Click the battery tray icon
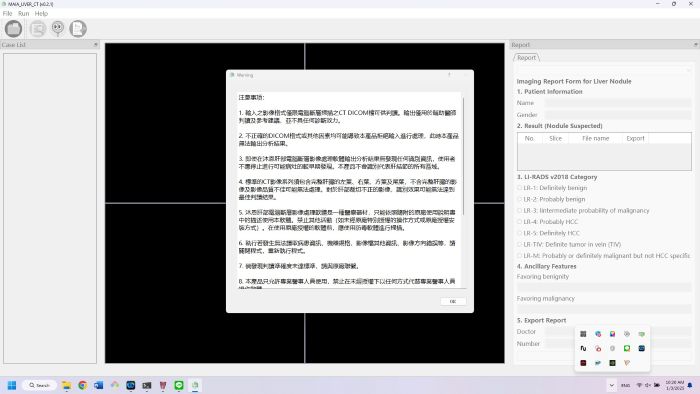Image resolution: width=700 pixels, height=394 pixels. coord(657,385)
